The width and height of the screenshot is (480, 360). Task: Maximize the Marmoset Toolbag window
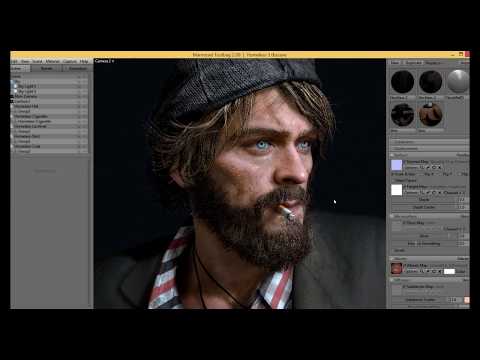click(461, 54)
